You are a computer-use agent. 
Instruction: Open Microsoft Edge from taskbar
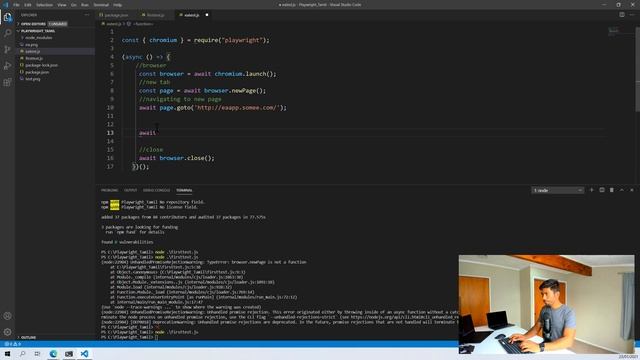[53, 354]
